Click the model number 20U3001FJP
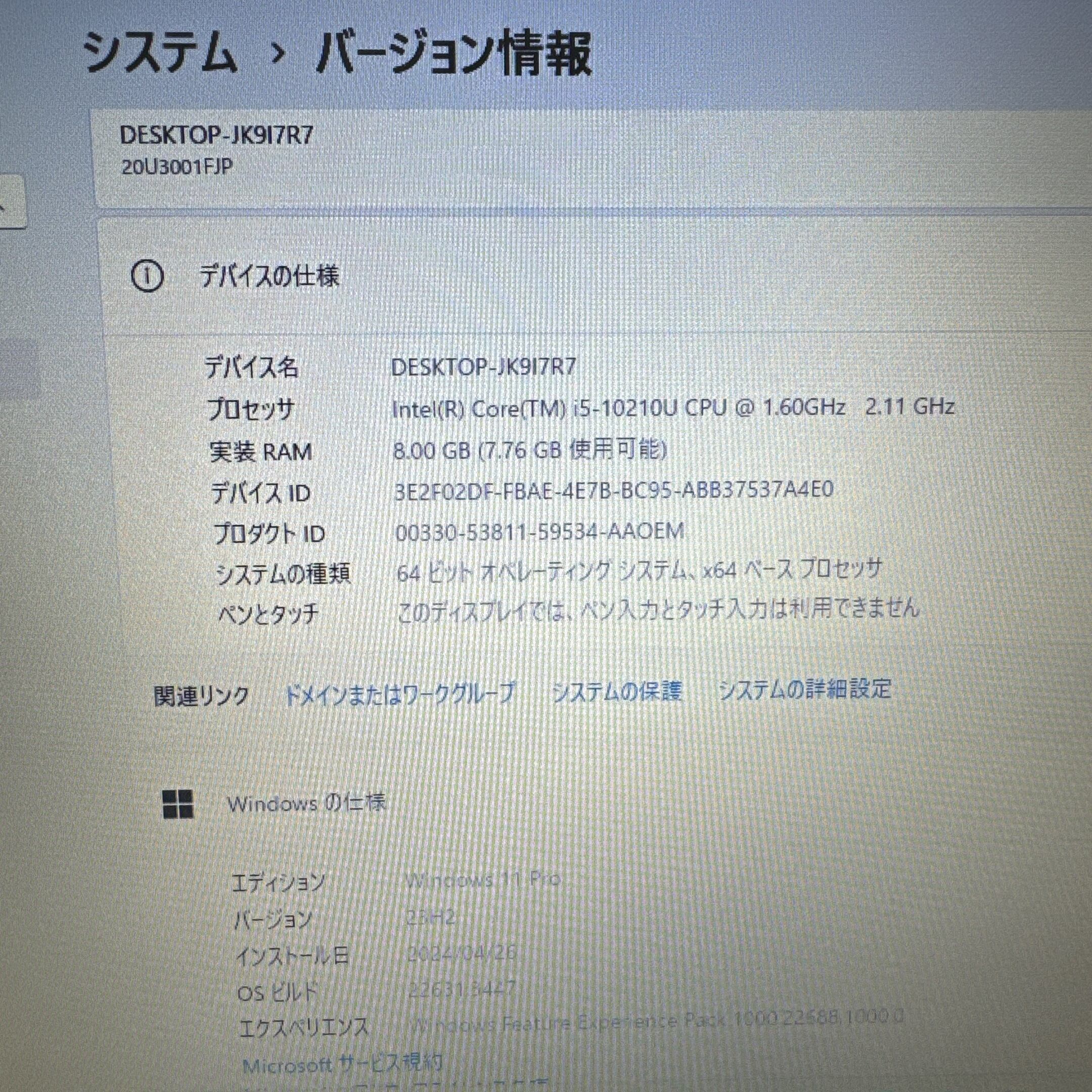The image size is (1092, 1092). point(177,167)
